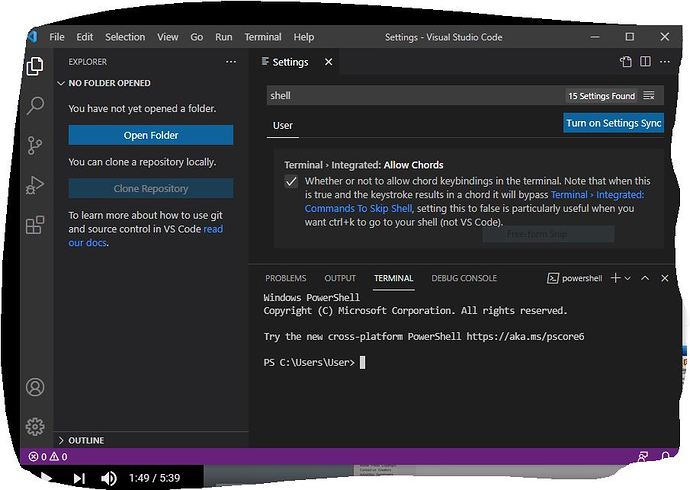
Task: Open the Run menu
Action: click(x=224, y=37)
